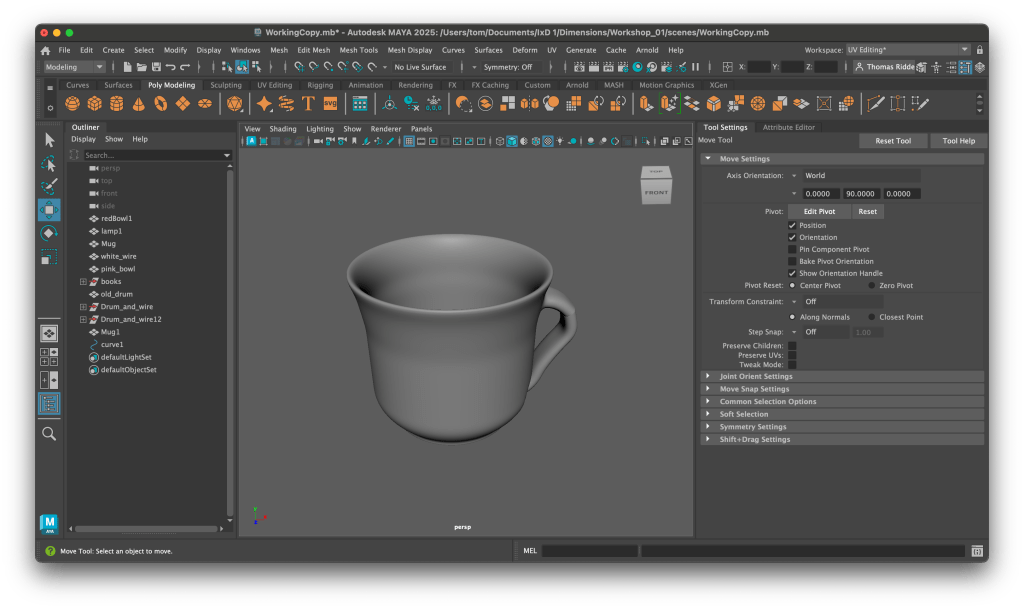The width and height of the screenshot is (1024, 609).
Task: Select the polygon sphere shelf icon
Action: [x=73, y=104]
